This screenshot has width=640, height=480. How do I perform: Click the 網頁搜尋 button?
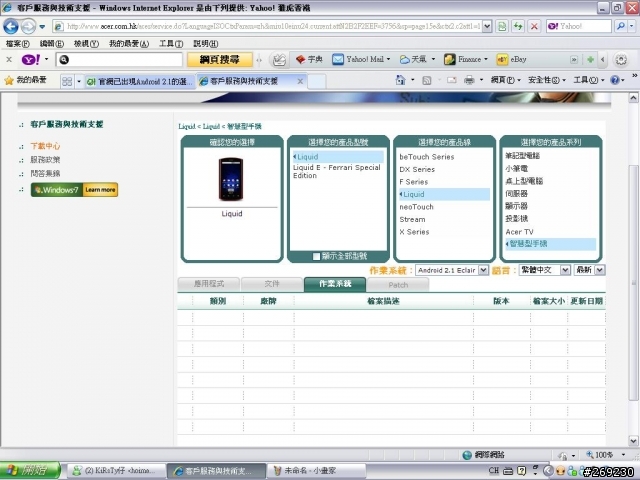(220, 60)
